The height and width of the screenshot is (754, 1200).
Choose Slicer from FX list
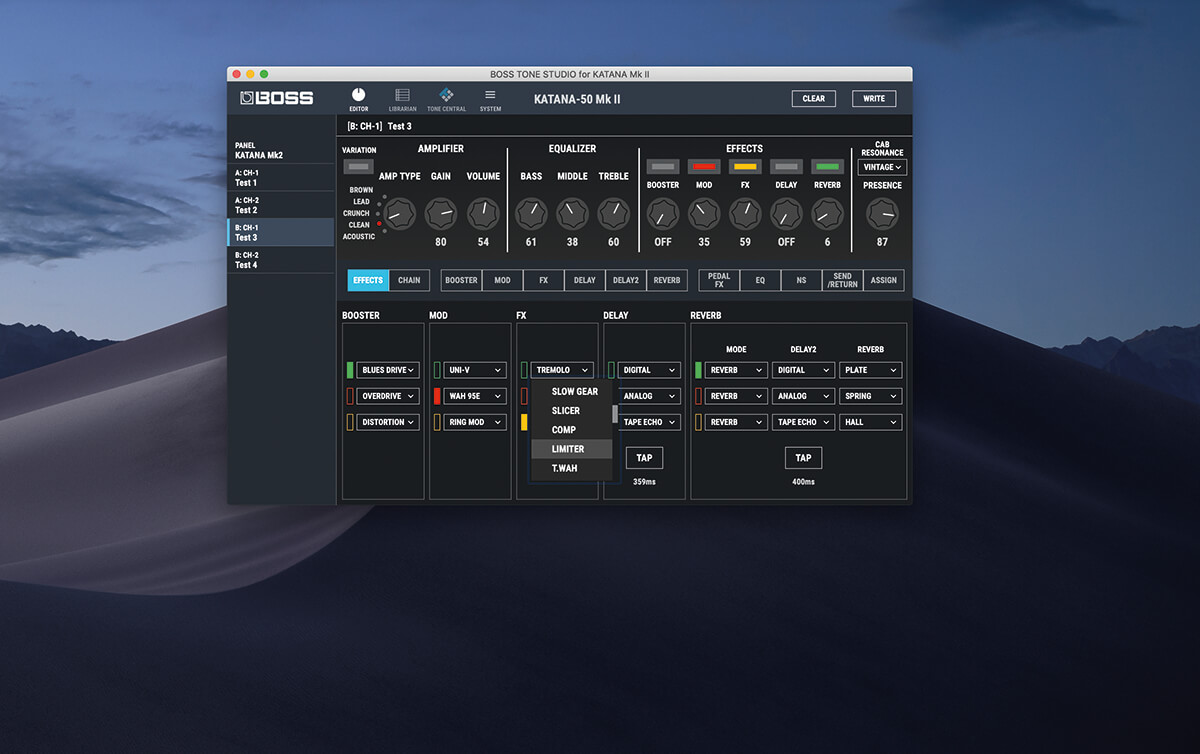pos(571,411)
